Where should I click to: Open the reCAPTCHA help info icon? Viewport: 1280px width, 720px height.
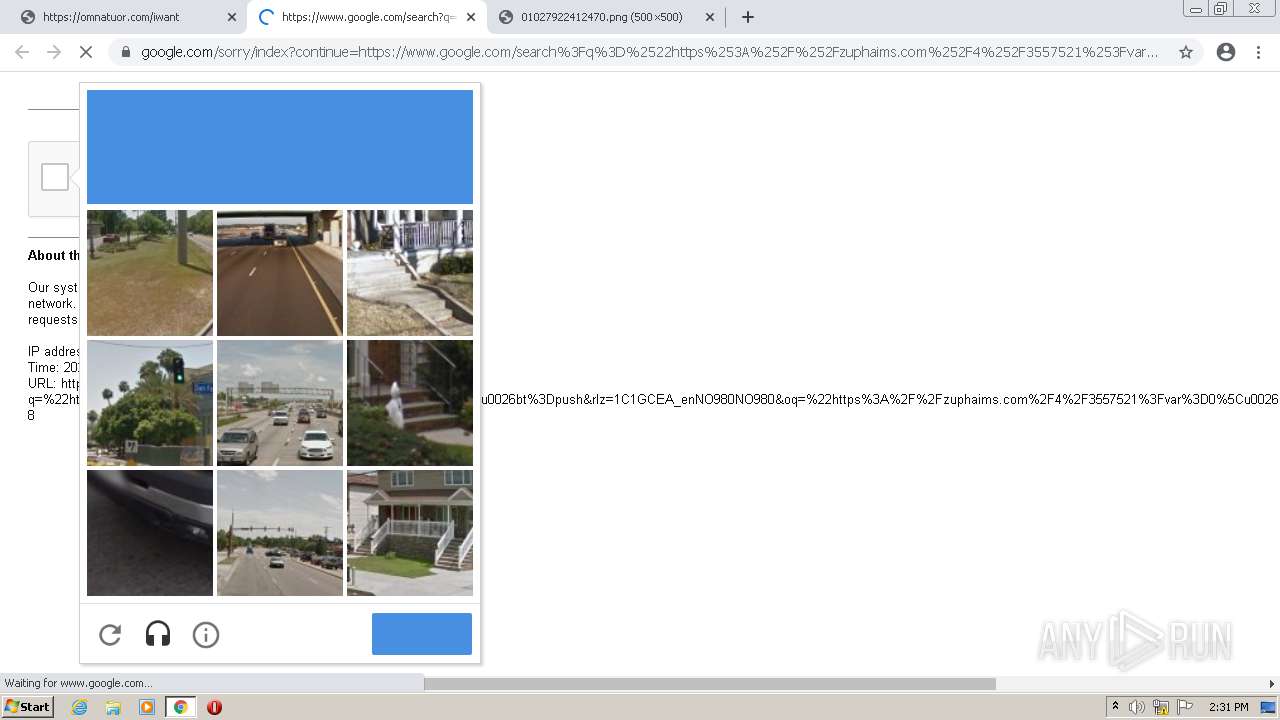(206, 635)
